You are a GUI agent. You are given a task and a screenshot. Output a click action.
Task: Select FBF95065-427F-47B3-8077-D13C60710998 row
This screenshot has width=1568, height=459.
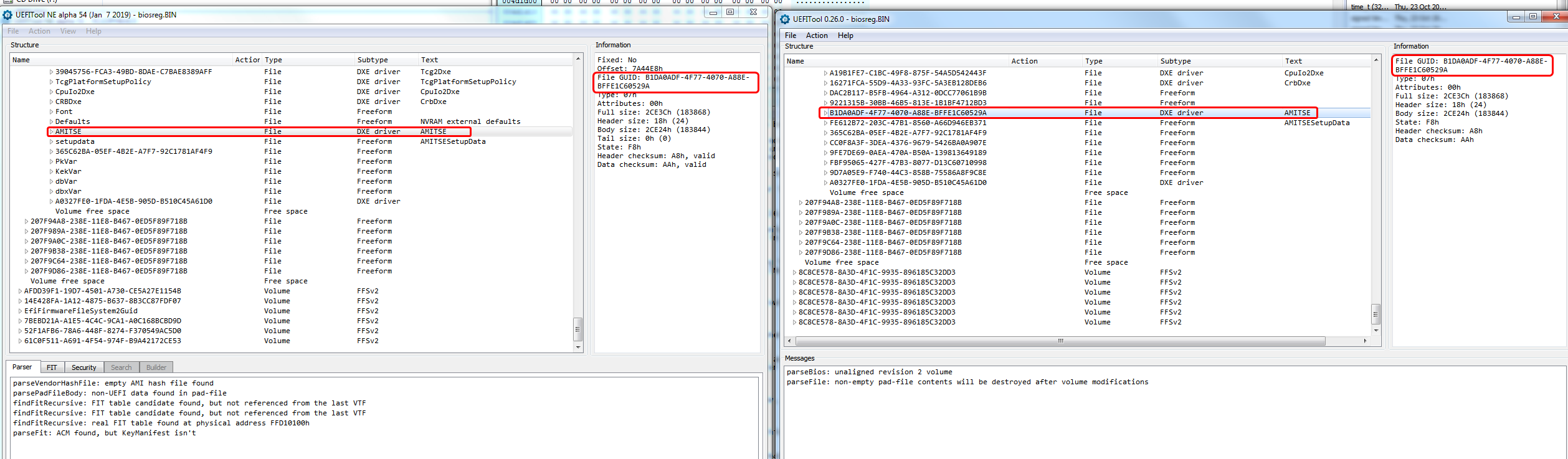coord(1078,163)
